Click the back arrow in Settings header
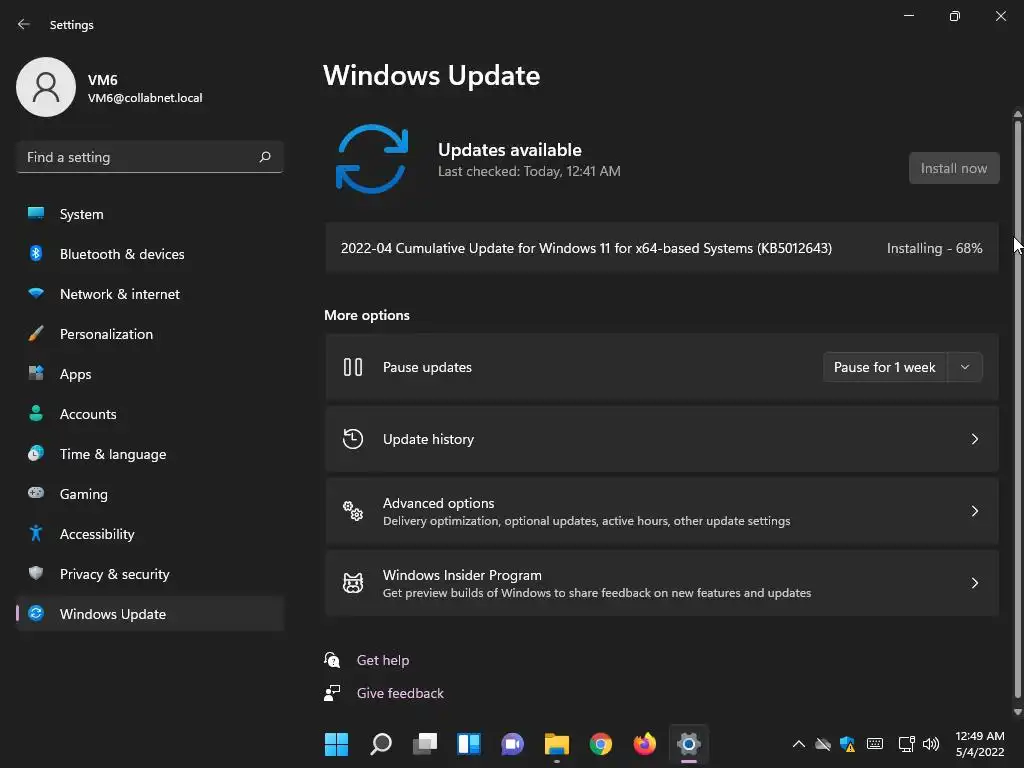This screenshot has height=768, width=1024. click(x=24, y=24)
